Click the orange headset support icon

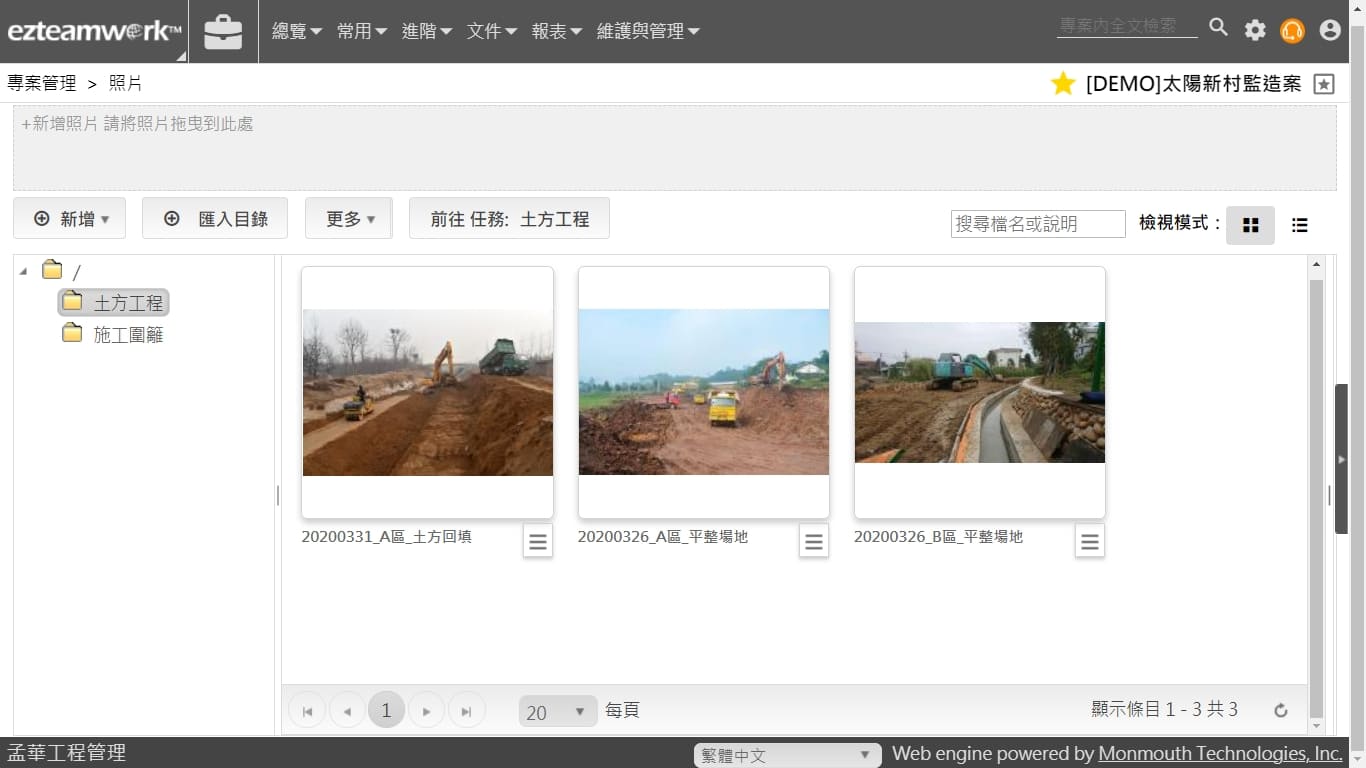tap(1292, 30)
